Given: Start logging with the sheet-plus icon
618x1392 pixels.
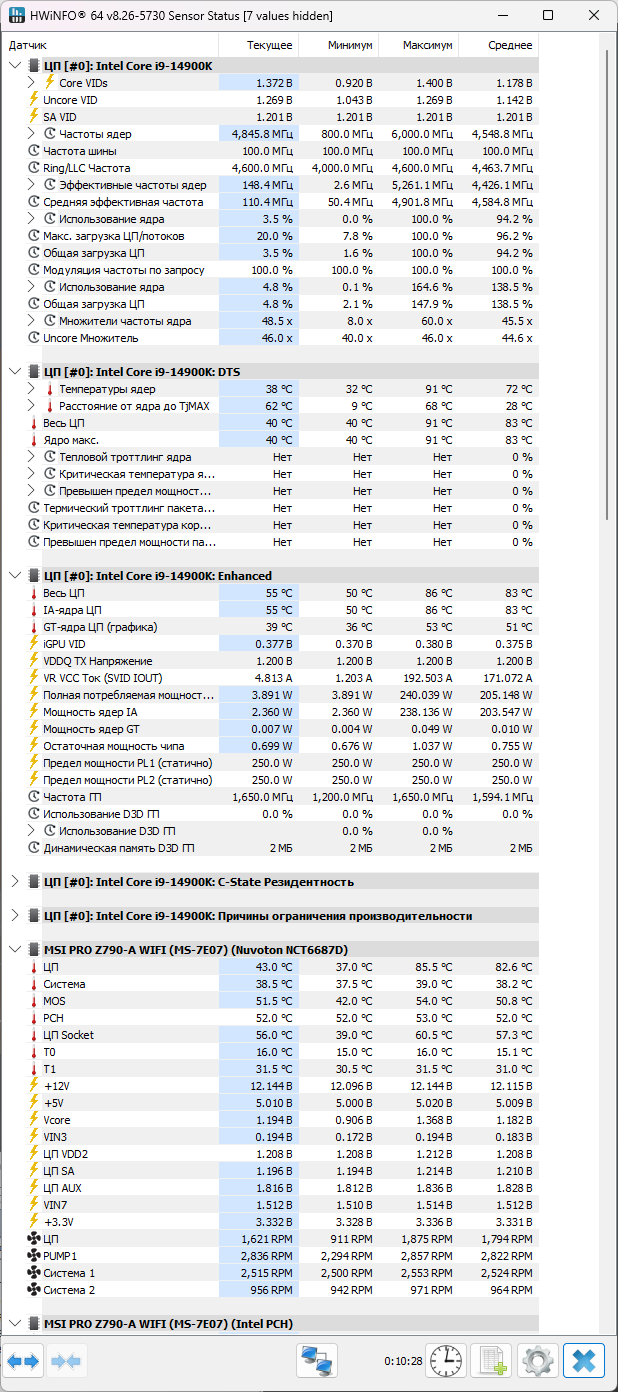Looking at the screenshot, I should point(491,1361).
